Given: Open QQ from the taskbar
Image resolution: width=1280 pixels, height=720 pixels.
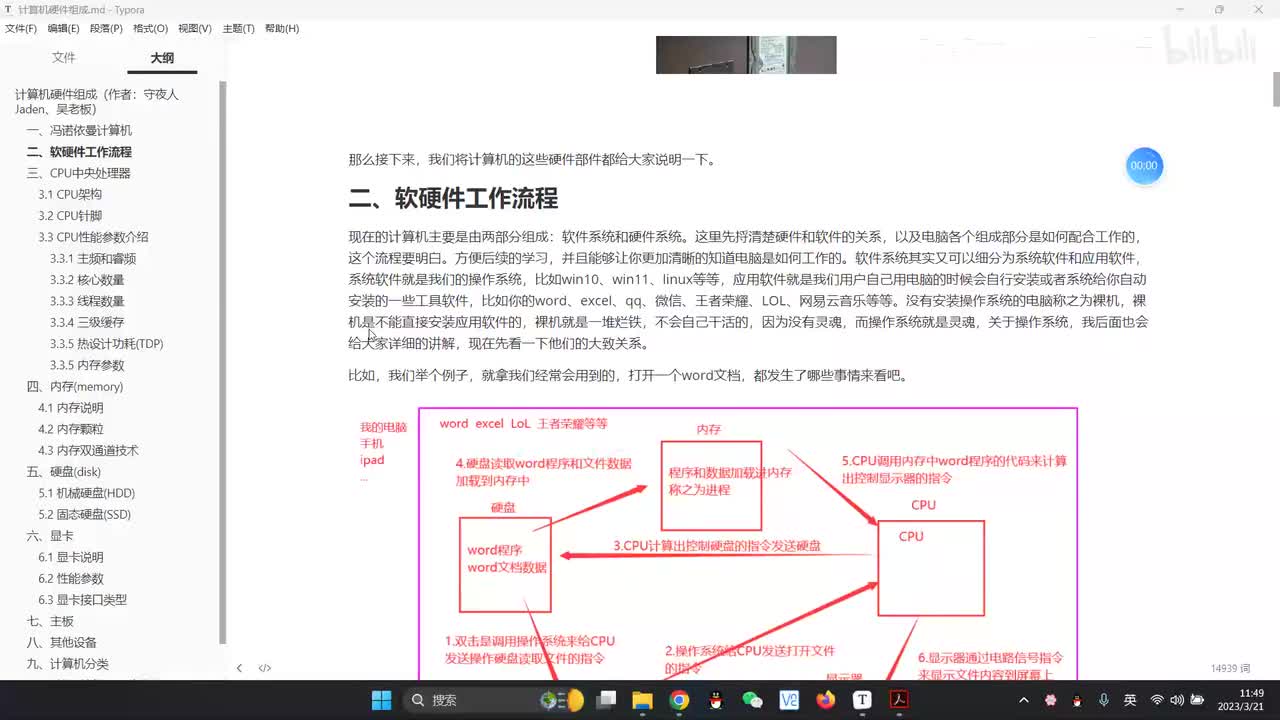Looking at the screenshot, I should pos(716,700).
